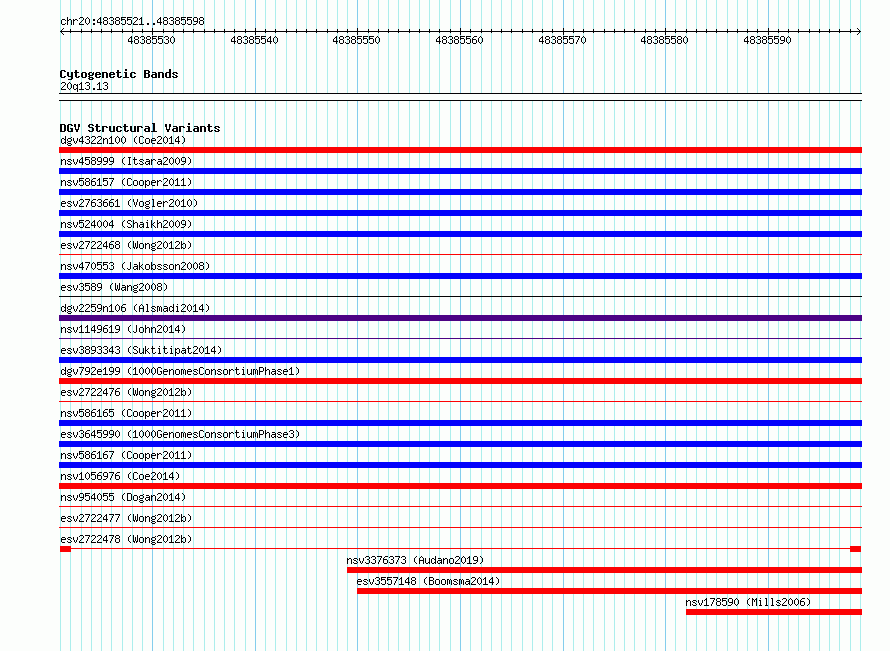Select the purple bar under dgv2259n106
The image size is (890, 651).
tap(460, 318)
